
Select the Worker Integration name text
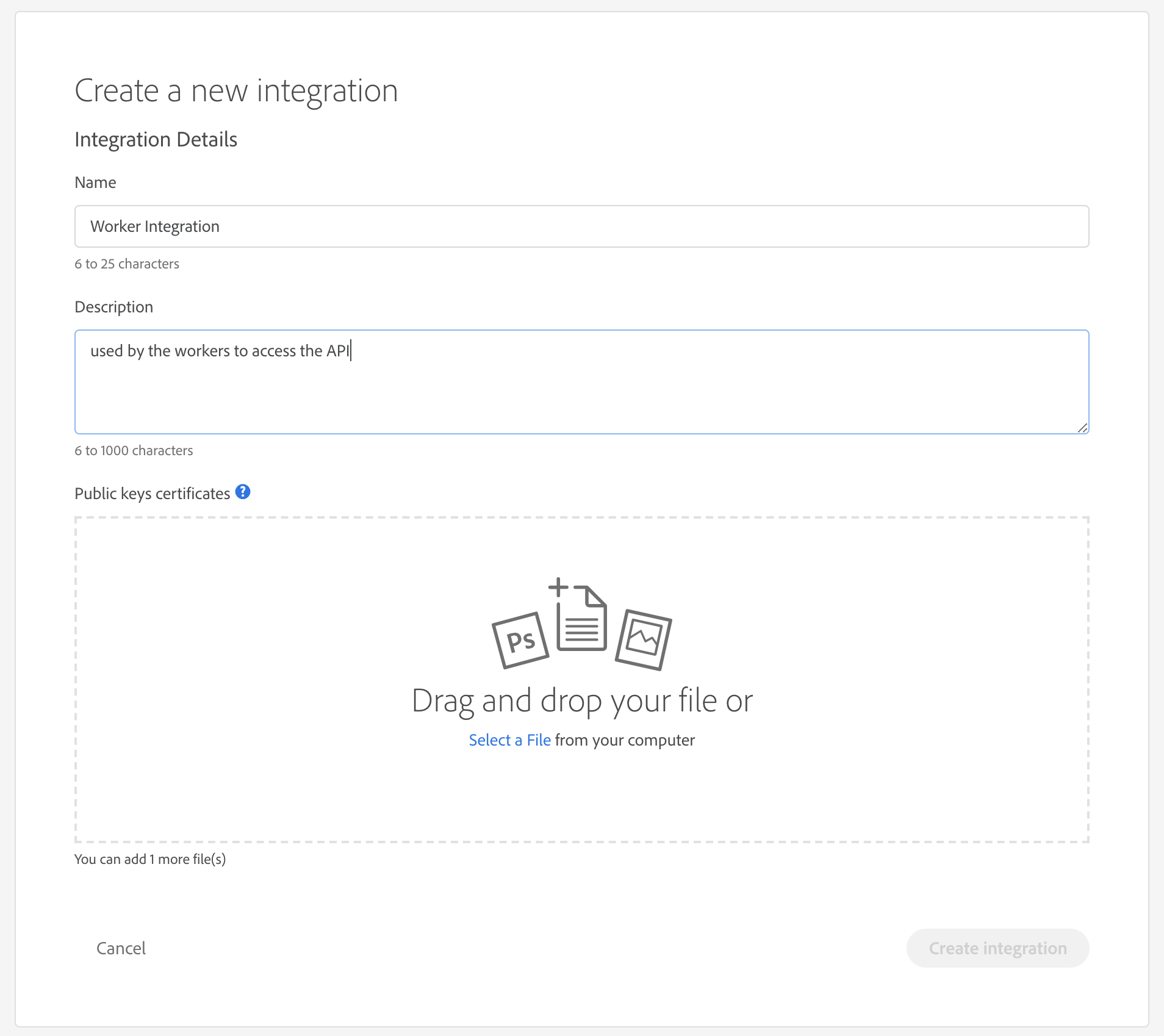point(154,226)
